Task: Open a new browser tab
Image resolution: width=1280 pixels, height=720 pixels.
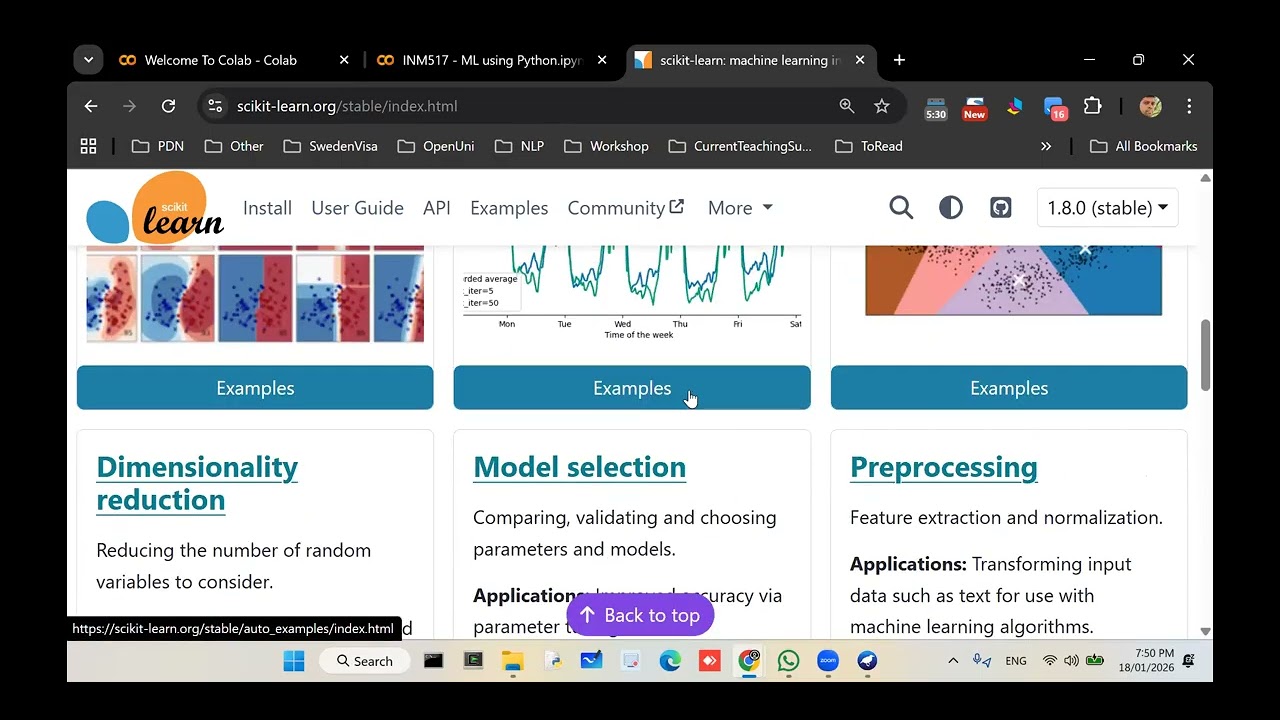Action: 899,60
